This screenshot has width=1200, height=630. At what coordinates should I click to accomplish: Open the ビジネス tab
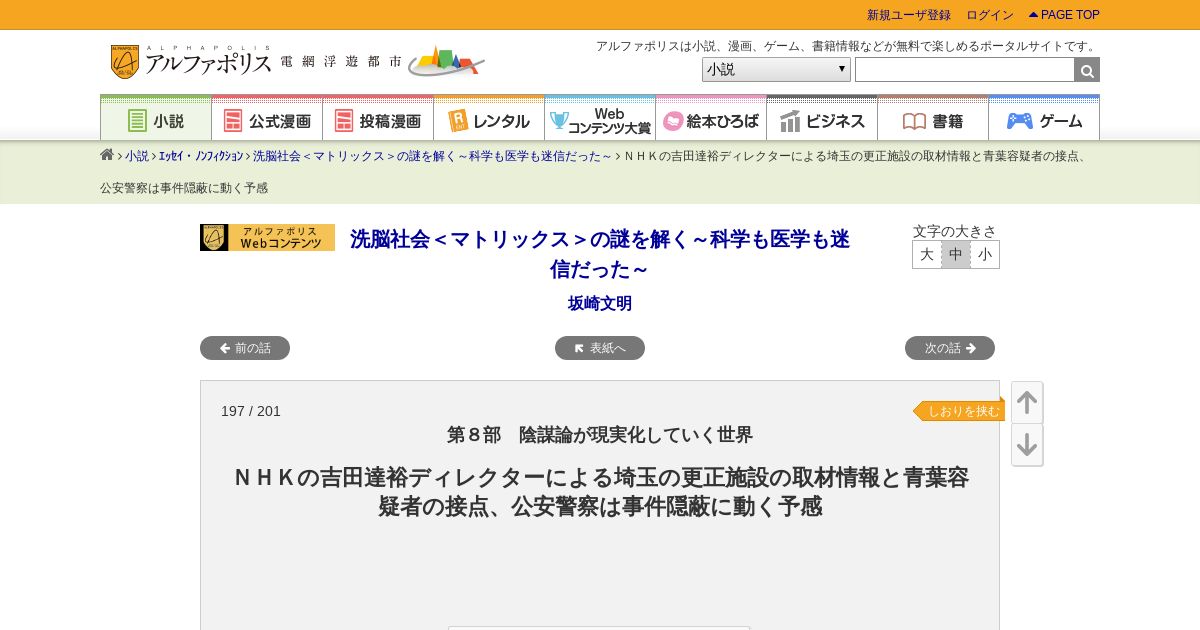click(x=822, y=120)
